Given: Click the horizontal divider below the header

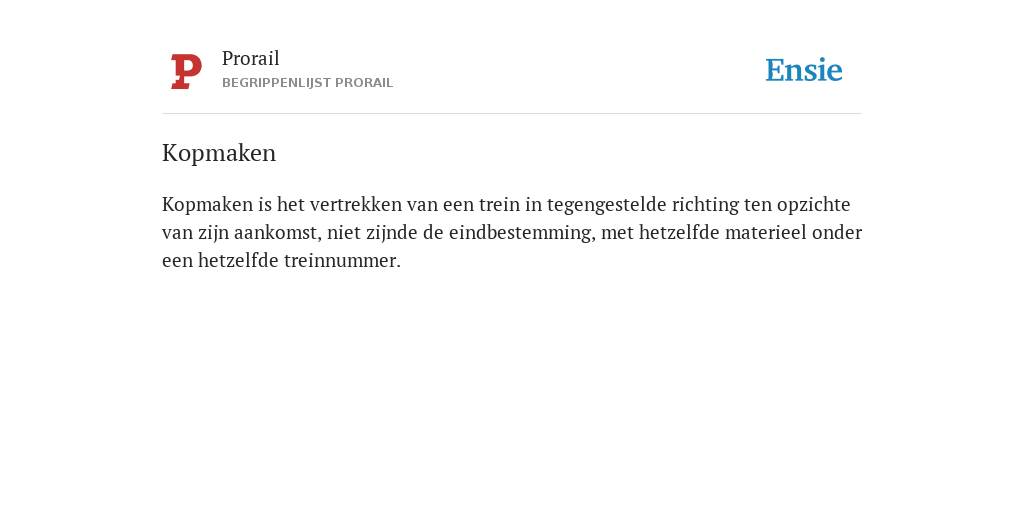Looking at the screenshot, I should [512, 114].
